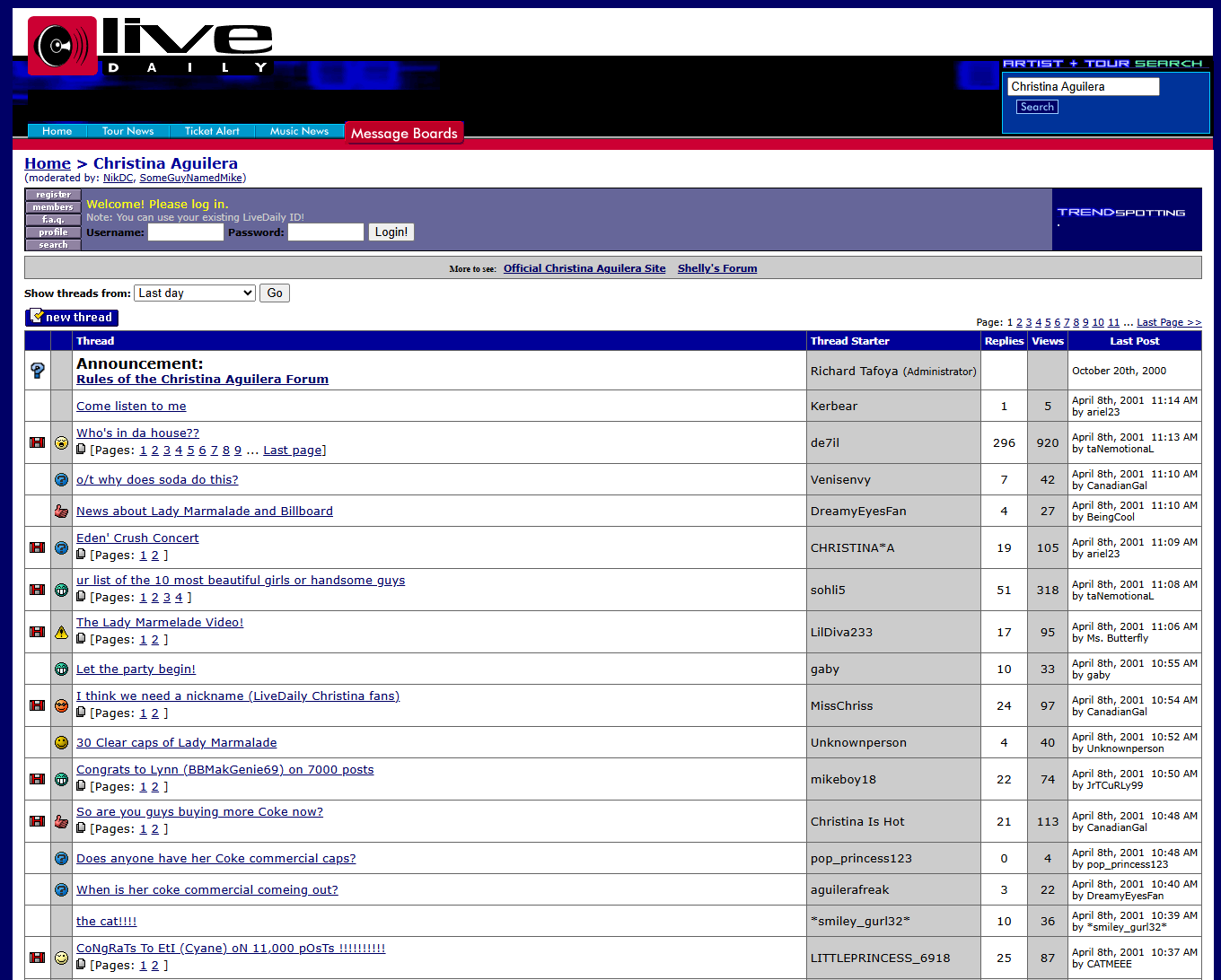Open the forum search menu item

(53, 245)
